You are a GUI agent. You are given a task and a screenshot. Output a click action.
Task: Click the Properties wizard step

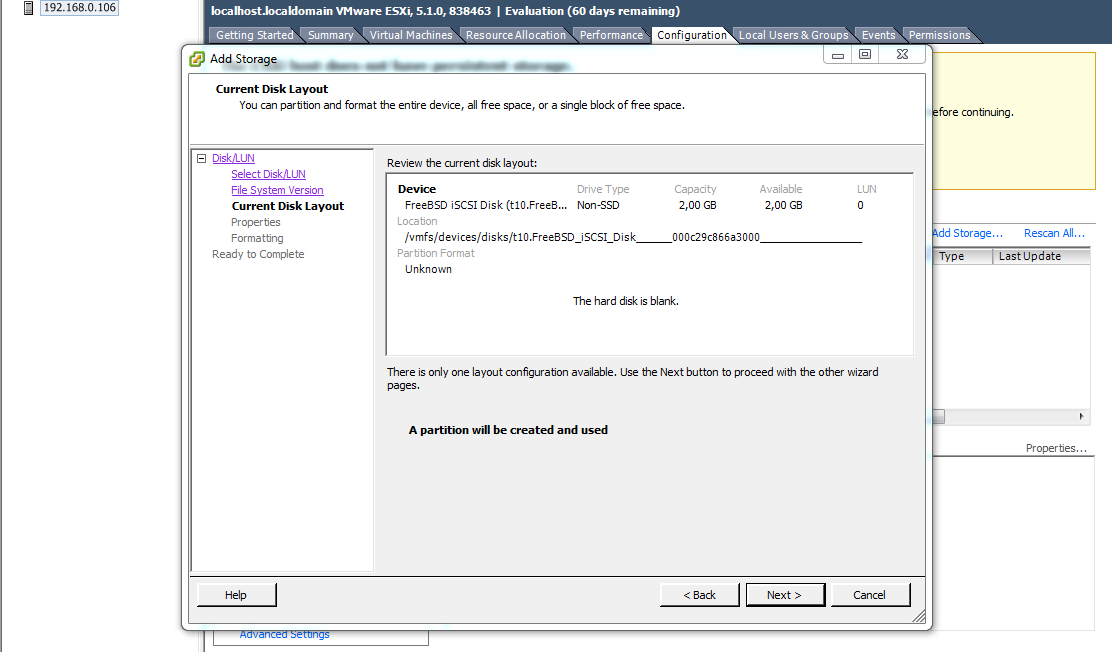click(255, 222)
